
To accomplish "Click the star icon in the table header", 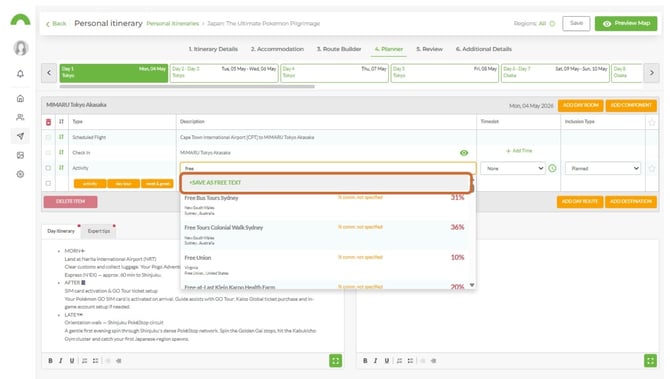I will tap(652, 122).
